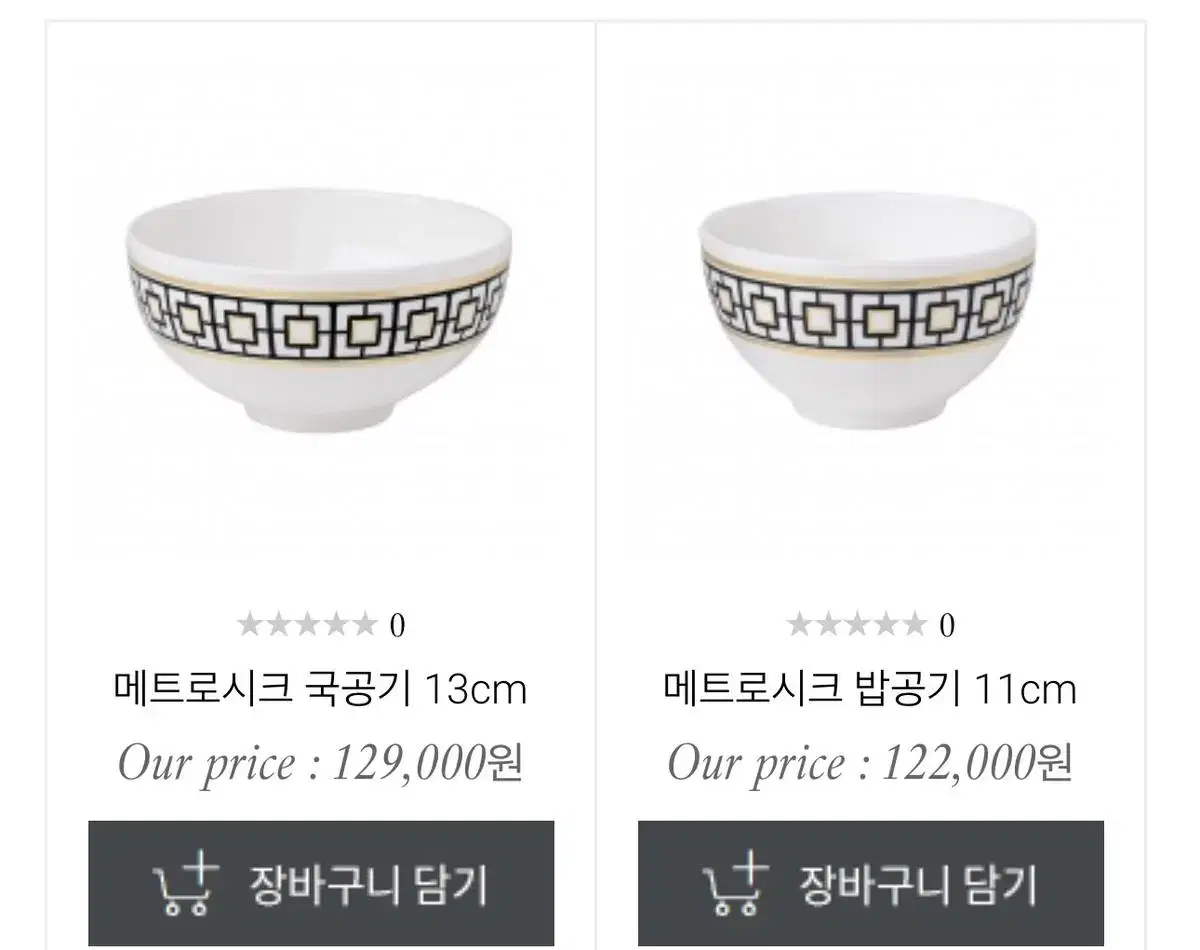The width and height of the screenshot is (1200, 950).
Task: Click fifth rating star of 밥공기 11cm
Action: pyautogui.click(x=914, y=626)
